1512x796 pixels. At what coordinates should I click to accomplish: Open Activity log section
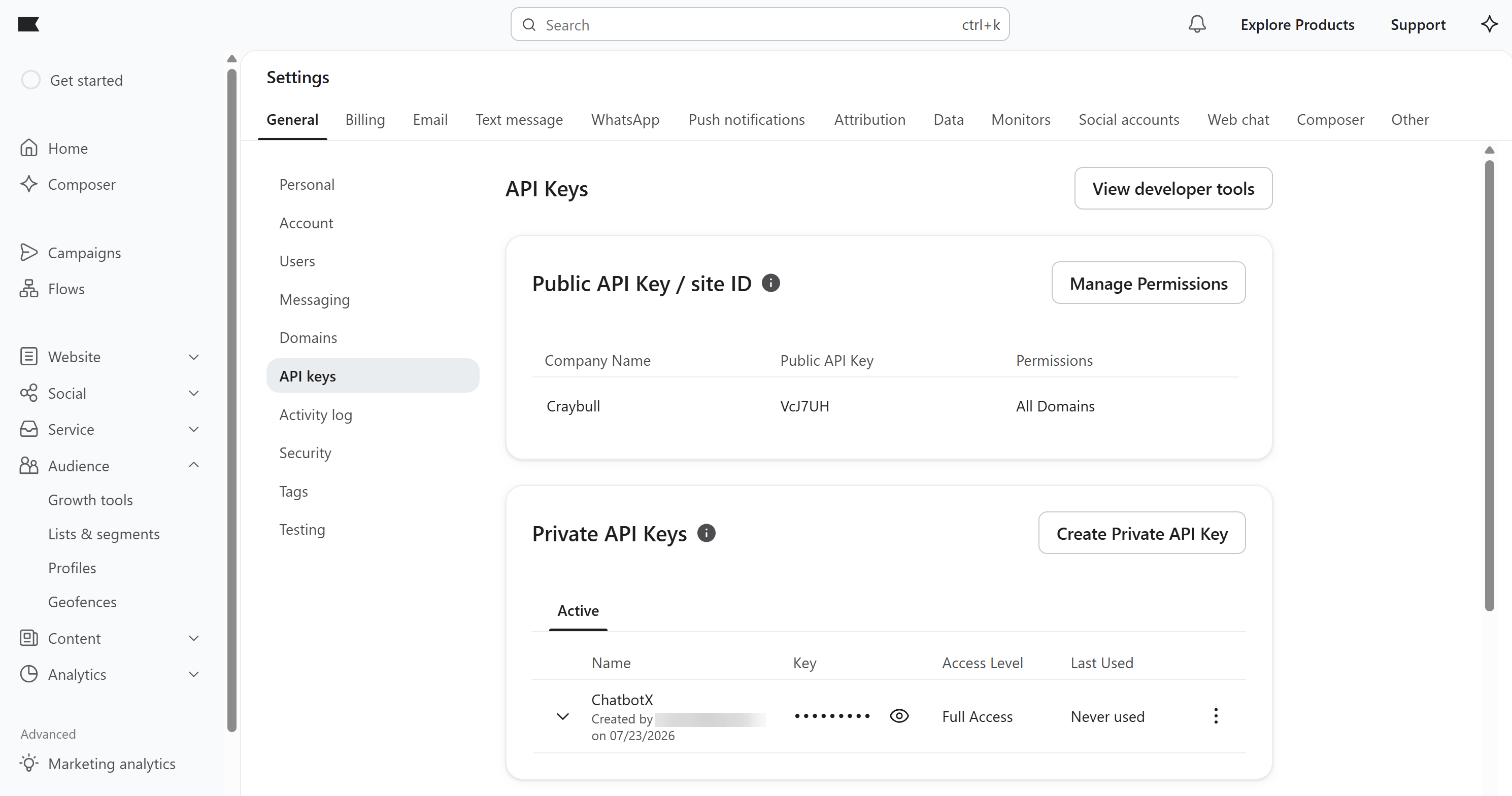click(316, 414)
